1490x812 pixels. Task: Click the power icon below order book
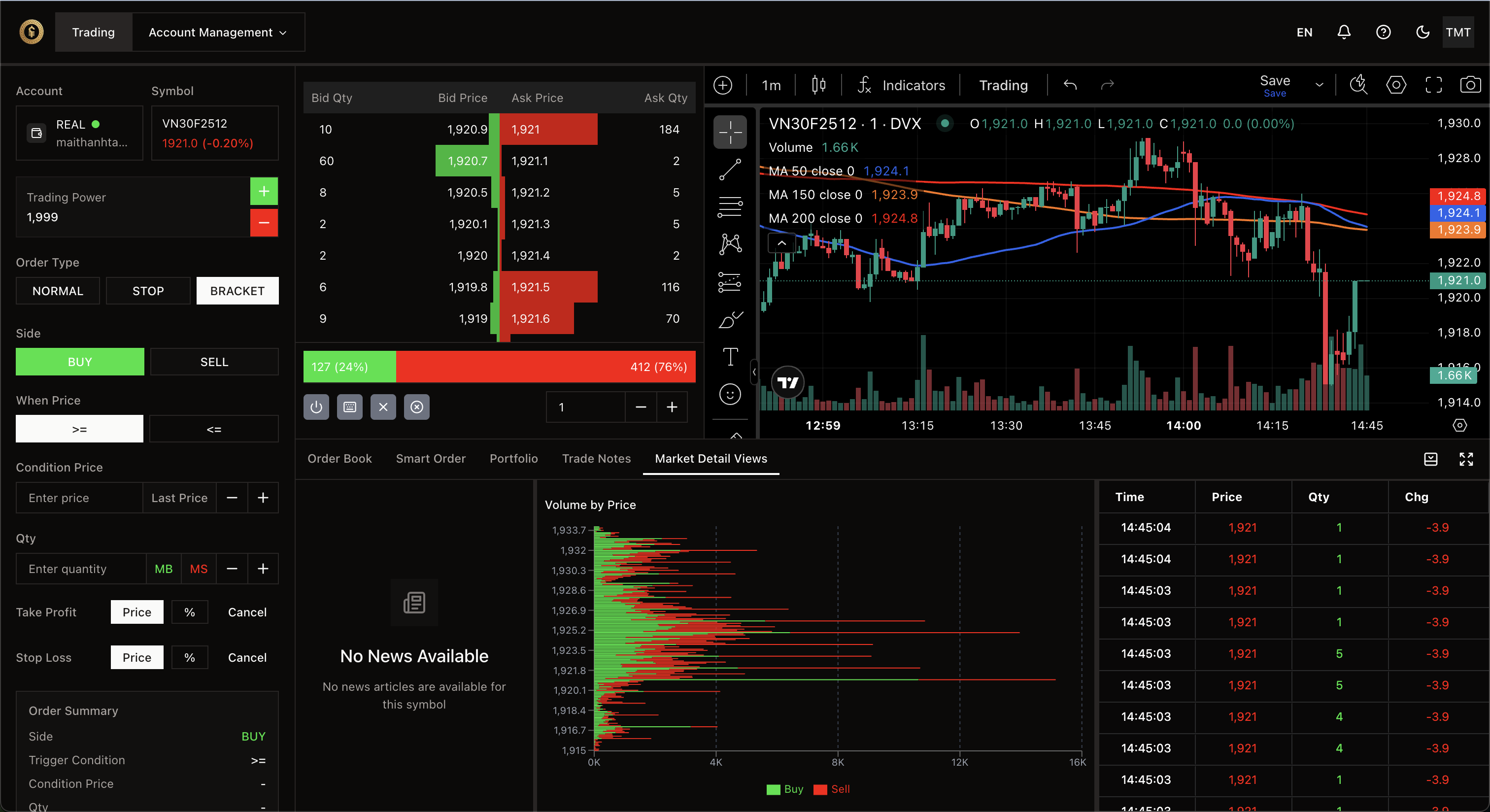(x=316, y=407)
